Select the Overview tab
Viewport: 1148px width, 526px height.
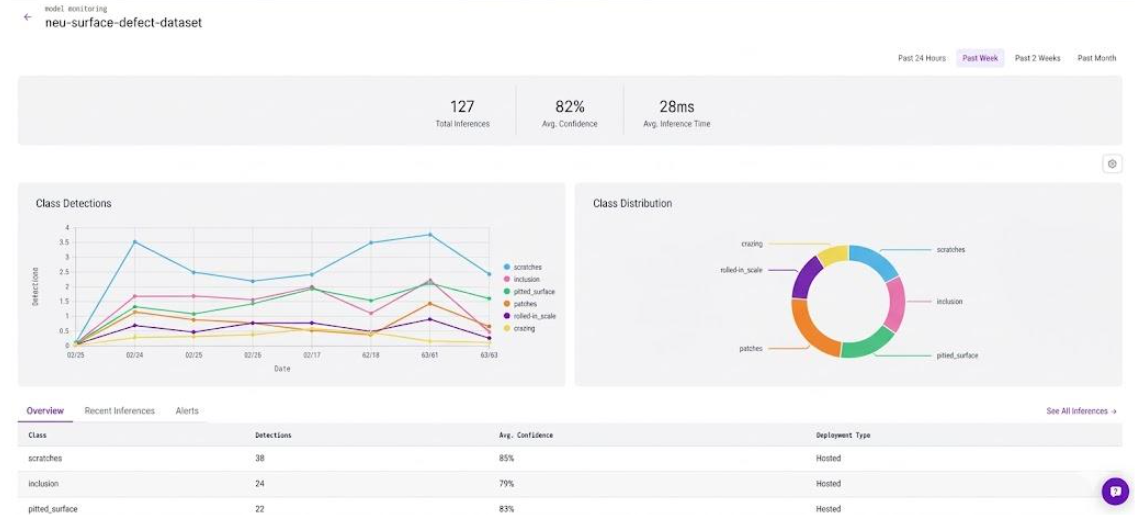pos(45,411)
